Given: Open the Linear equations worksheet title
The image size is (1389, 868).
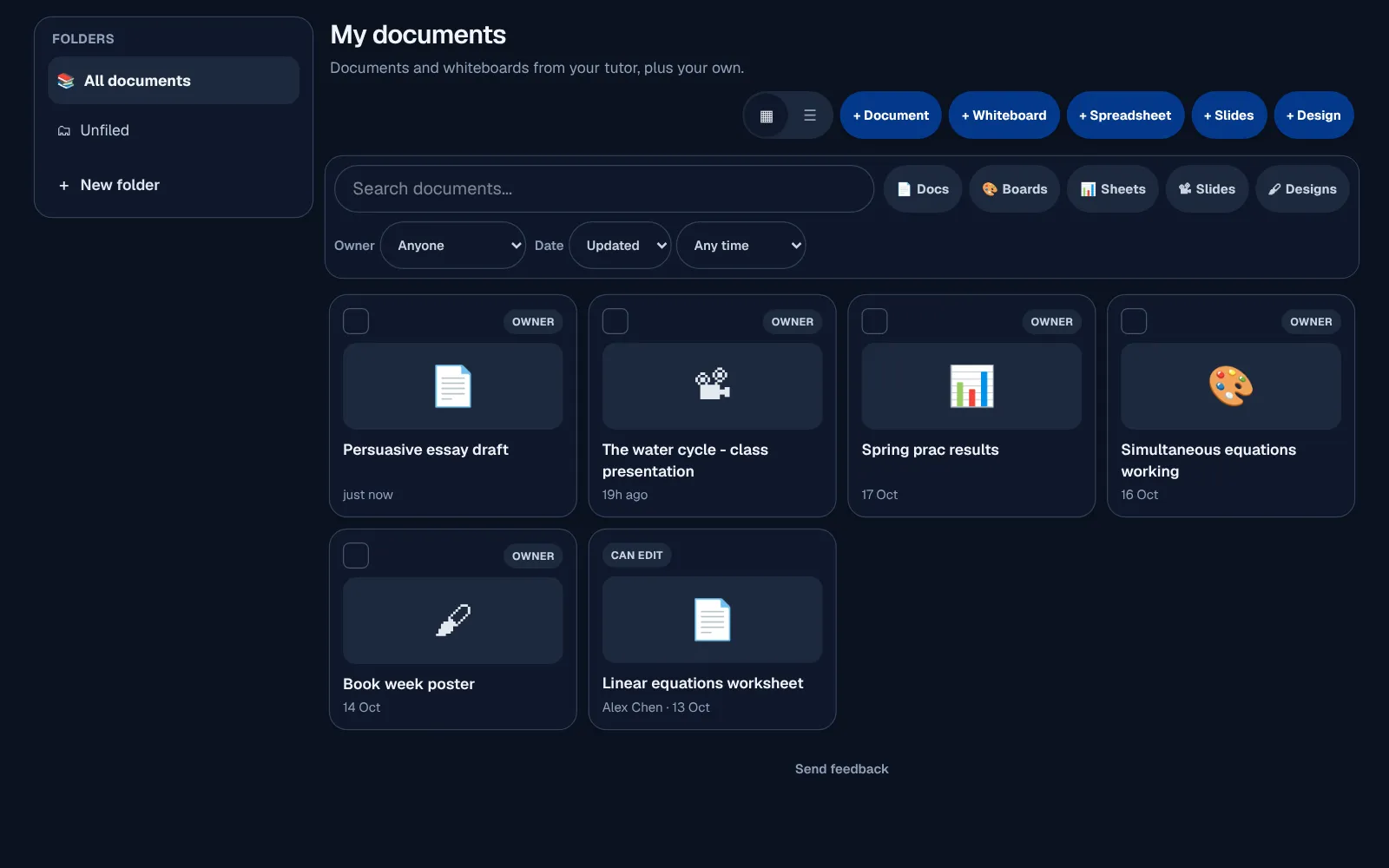Looking at the screenshot, I should pyautogui.click(x=702, y=683).
